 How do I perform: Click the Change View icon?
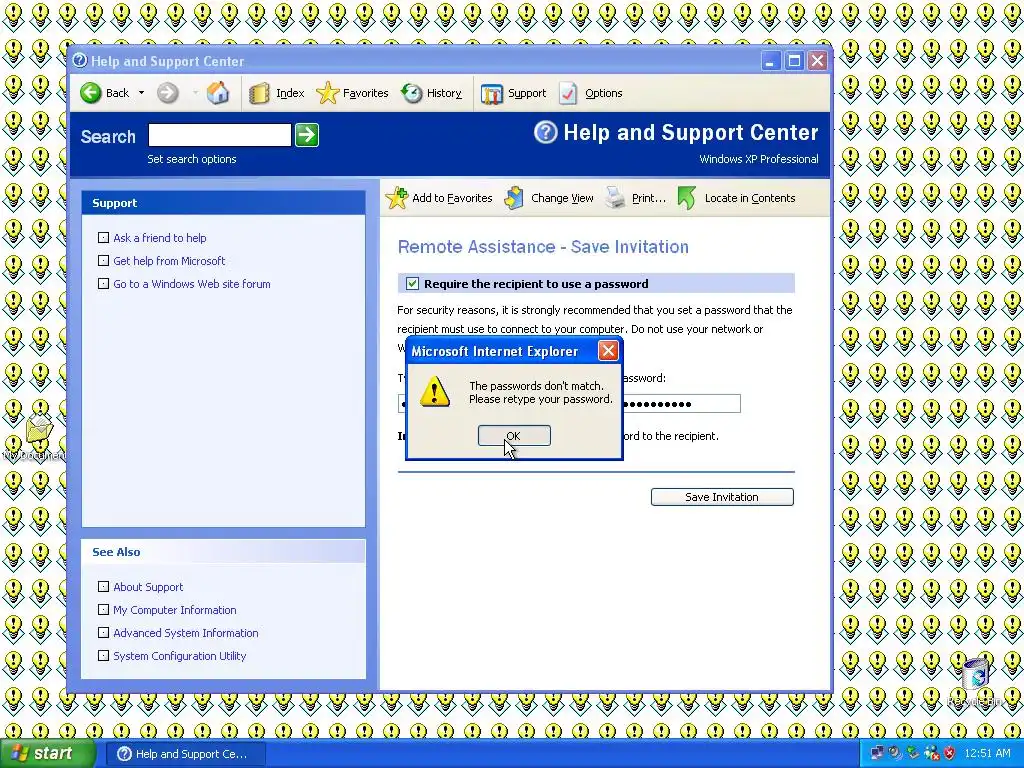pyautogui.click(x=515, y=198)
